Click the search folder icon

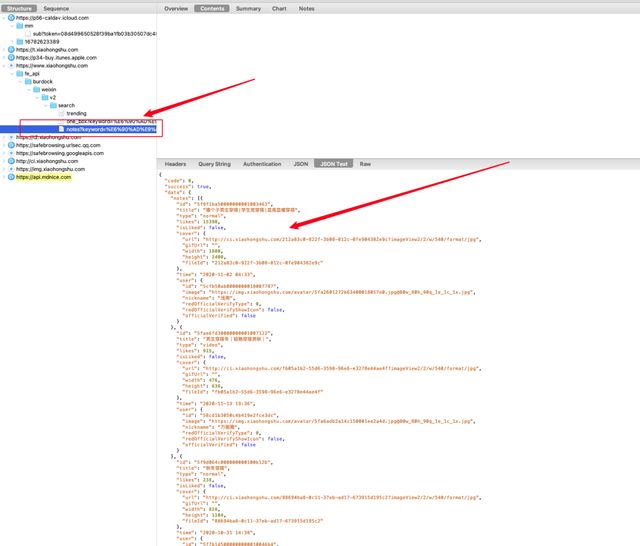(53, 105)
